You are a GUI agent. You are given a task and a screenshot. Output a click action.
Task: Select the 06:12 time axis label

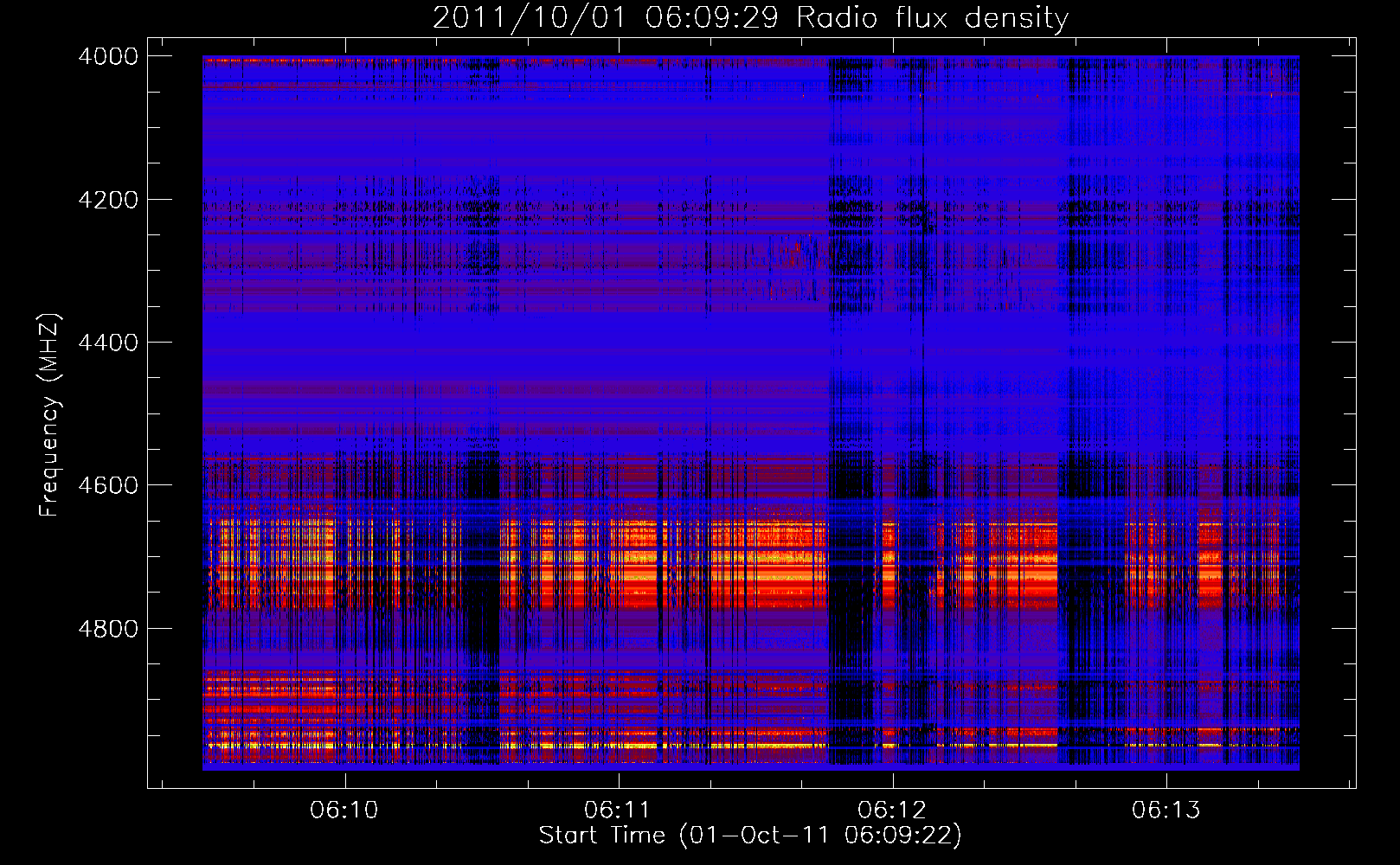coord(892,810)
